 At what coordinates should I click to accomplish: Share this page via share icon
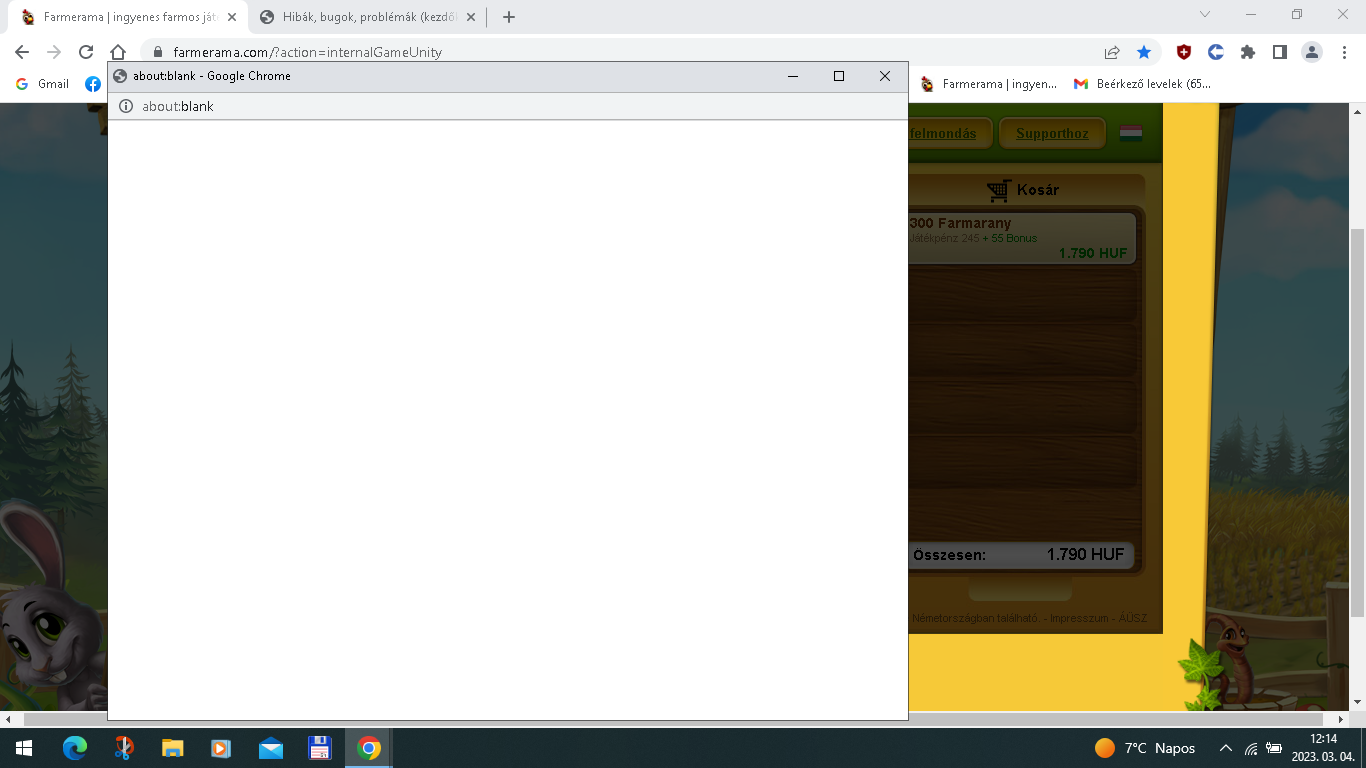1112,52
